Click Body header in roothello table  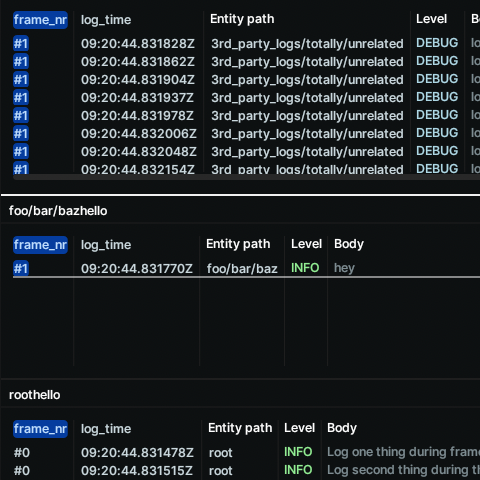click(342, 428)
